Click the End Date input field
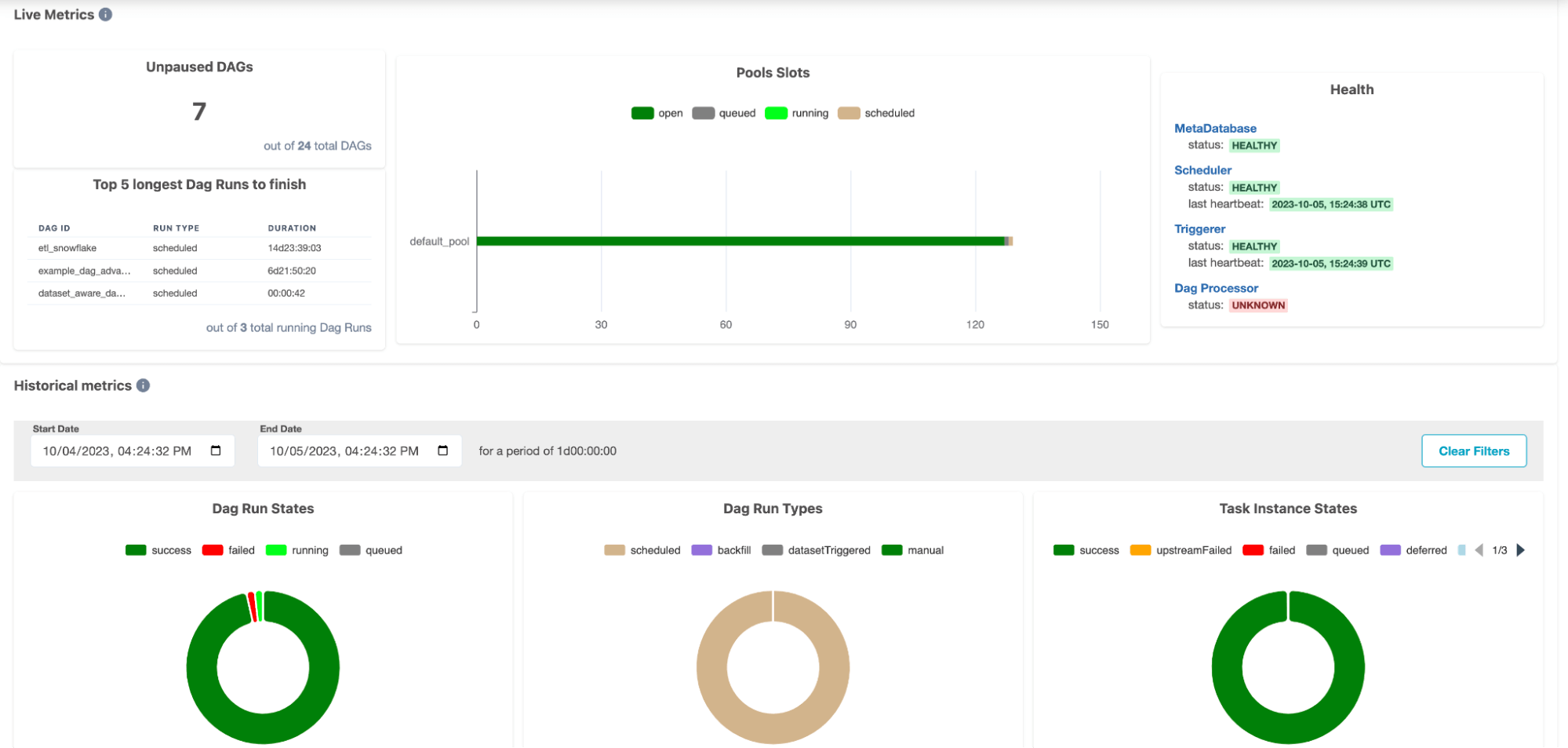 point(345,451)
